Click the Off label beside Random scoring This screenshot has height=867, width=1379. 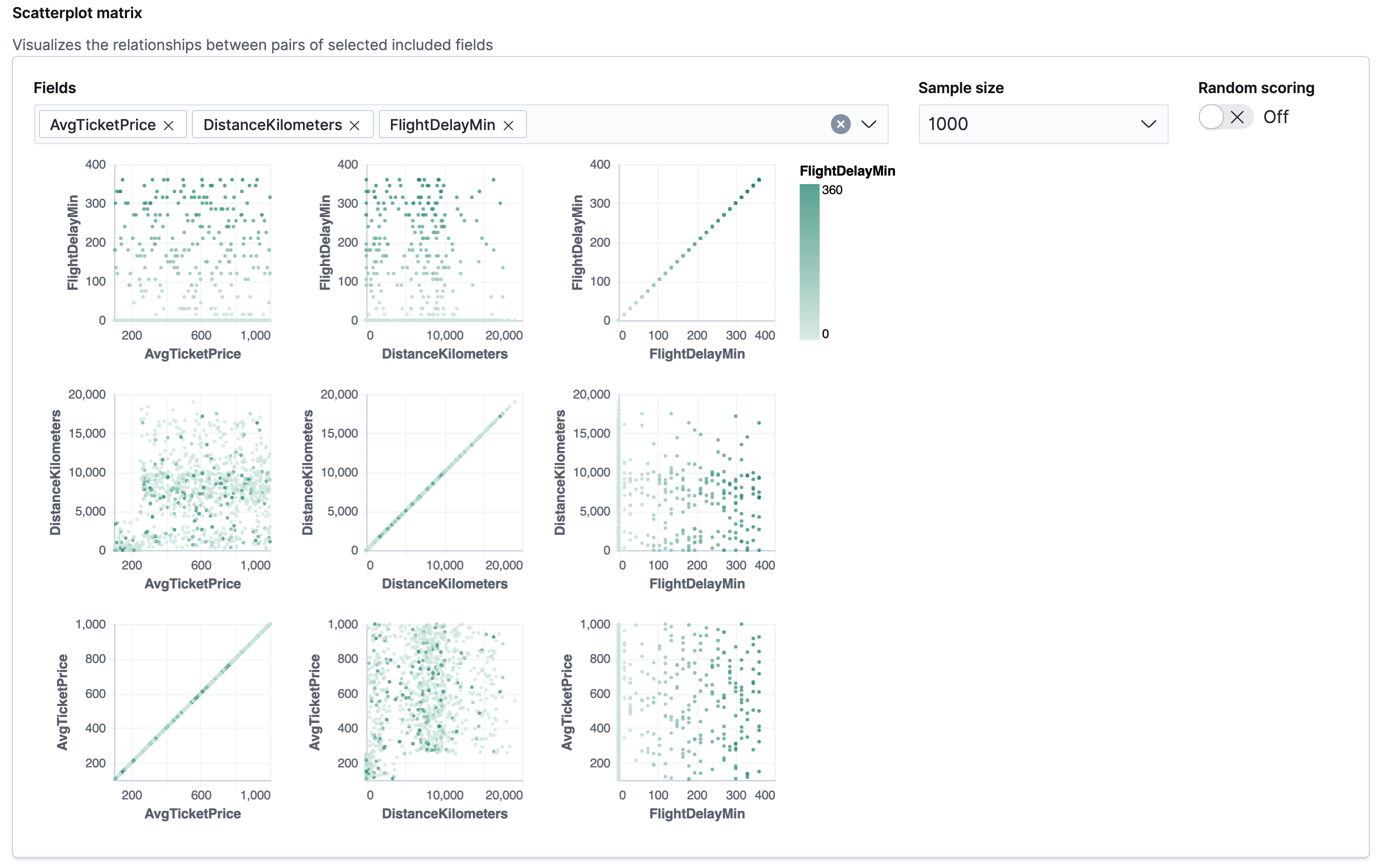point(1277,117)
